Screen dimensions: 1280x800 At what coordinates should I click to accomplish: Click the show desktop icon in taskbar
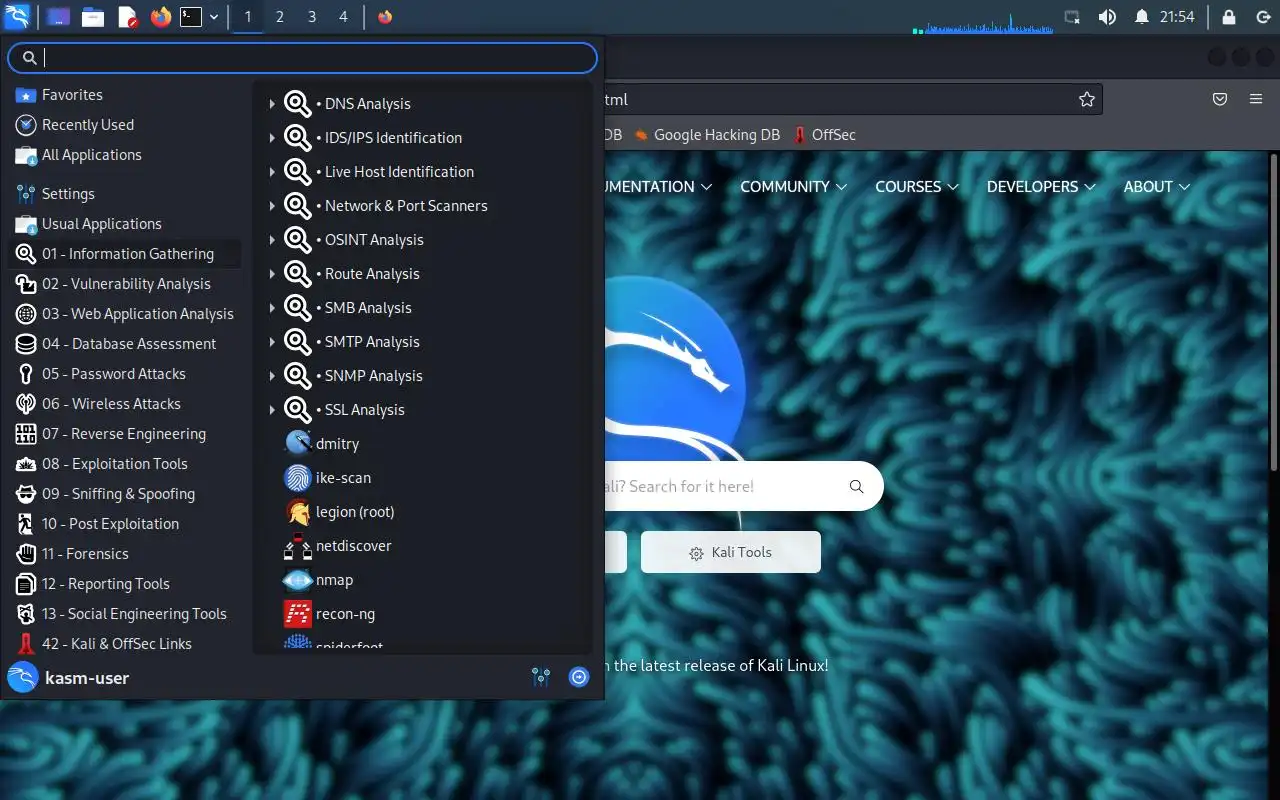point(59,17)
